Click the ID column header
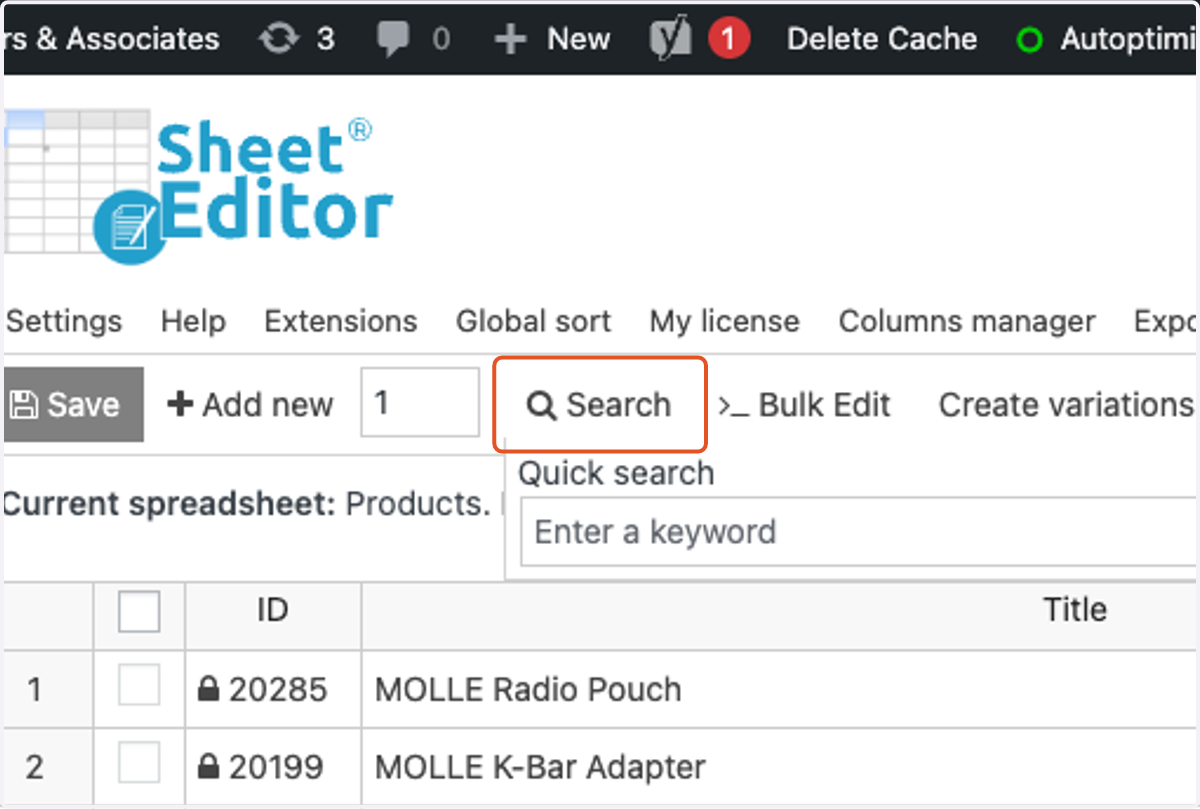Image resolution: width=1200 pixels, height=809 pixels. (273, 610)
